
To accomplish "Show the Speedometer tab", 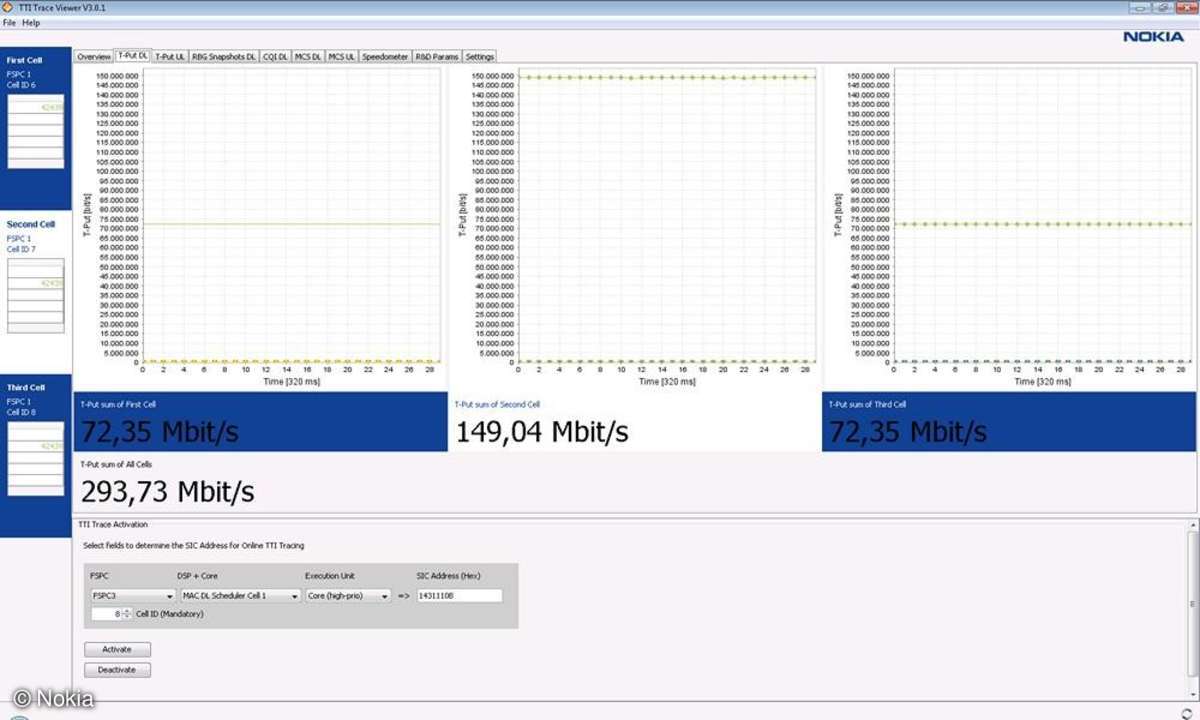I will click(385, 57).
